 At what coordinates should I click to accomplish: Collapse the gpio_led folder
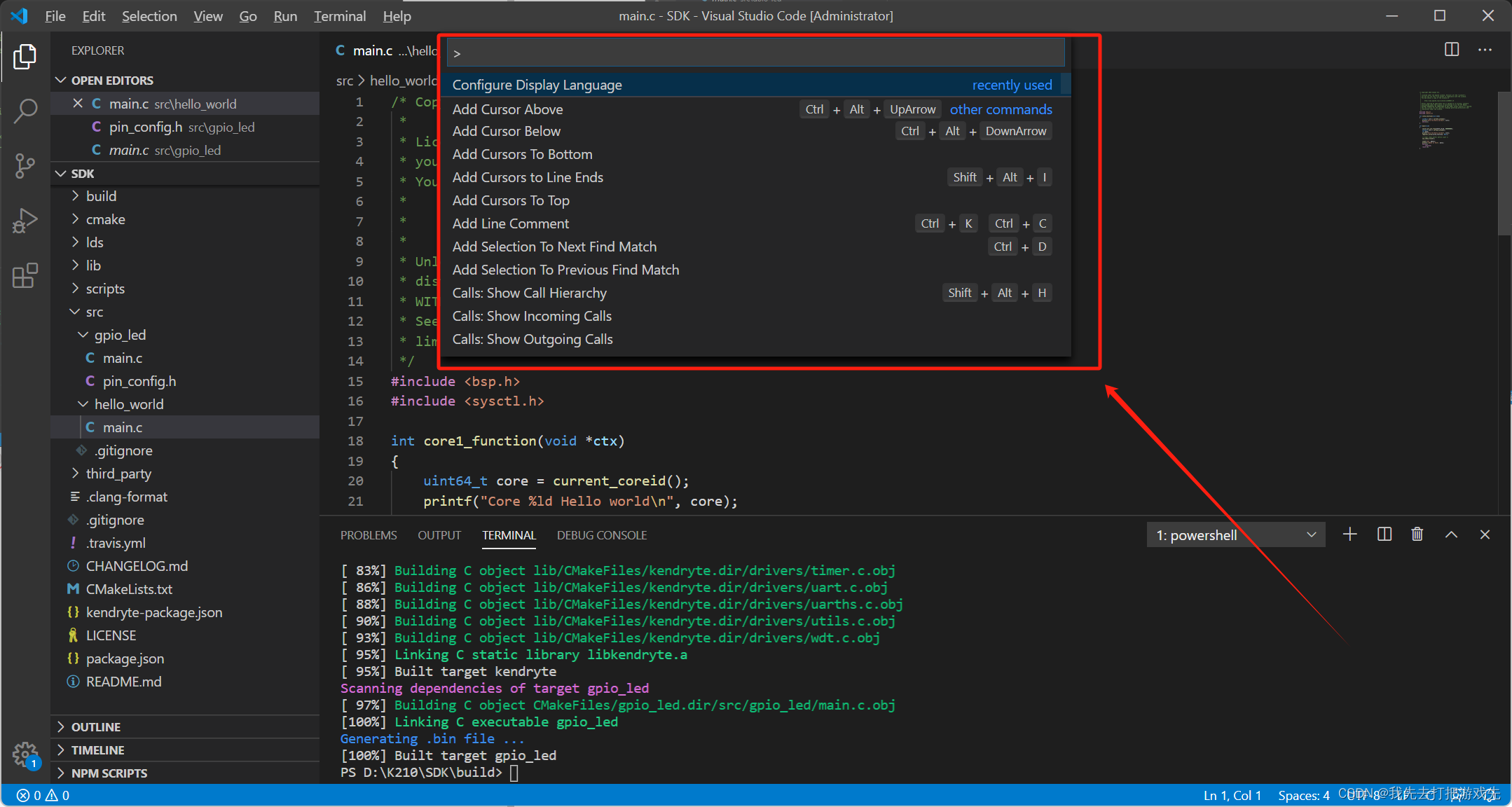click(x=120, y=335)
